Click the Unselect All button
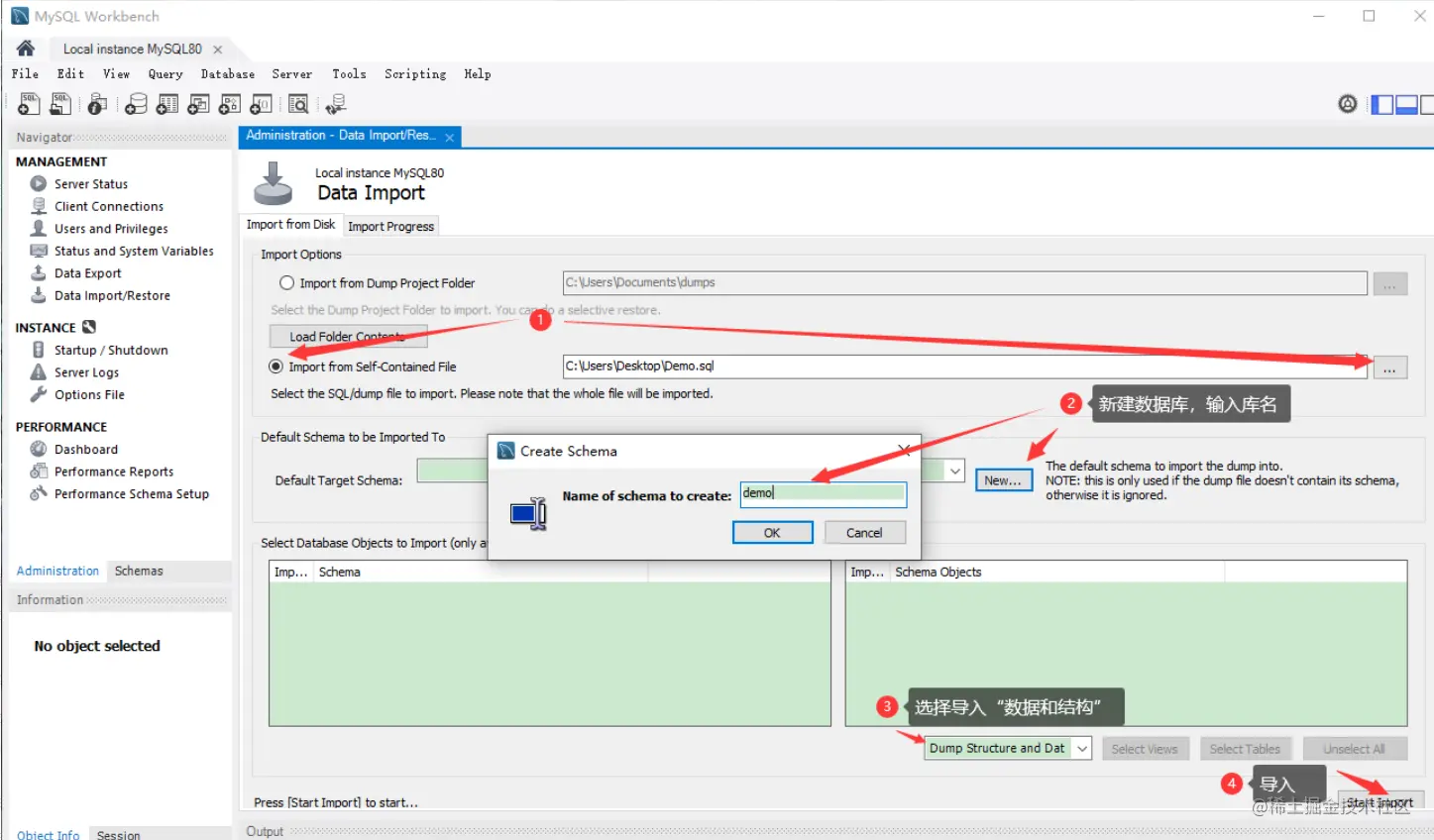1434x840 pixels. point(1353,749)
